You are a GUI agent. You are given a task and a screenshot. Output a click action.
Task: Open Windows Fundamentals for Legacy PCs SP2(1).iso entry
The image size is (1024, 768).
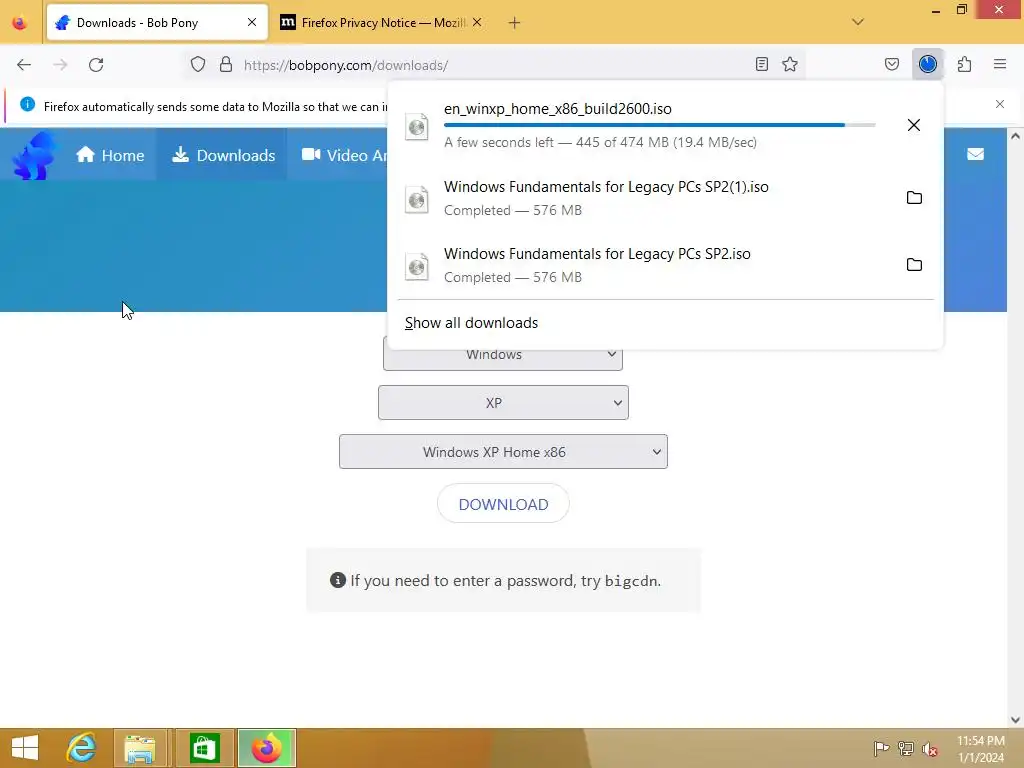665,198
